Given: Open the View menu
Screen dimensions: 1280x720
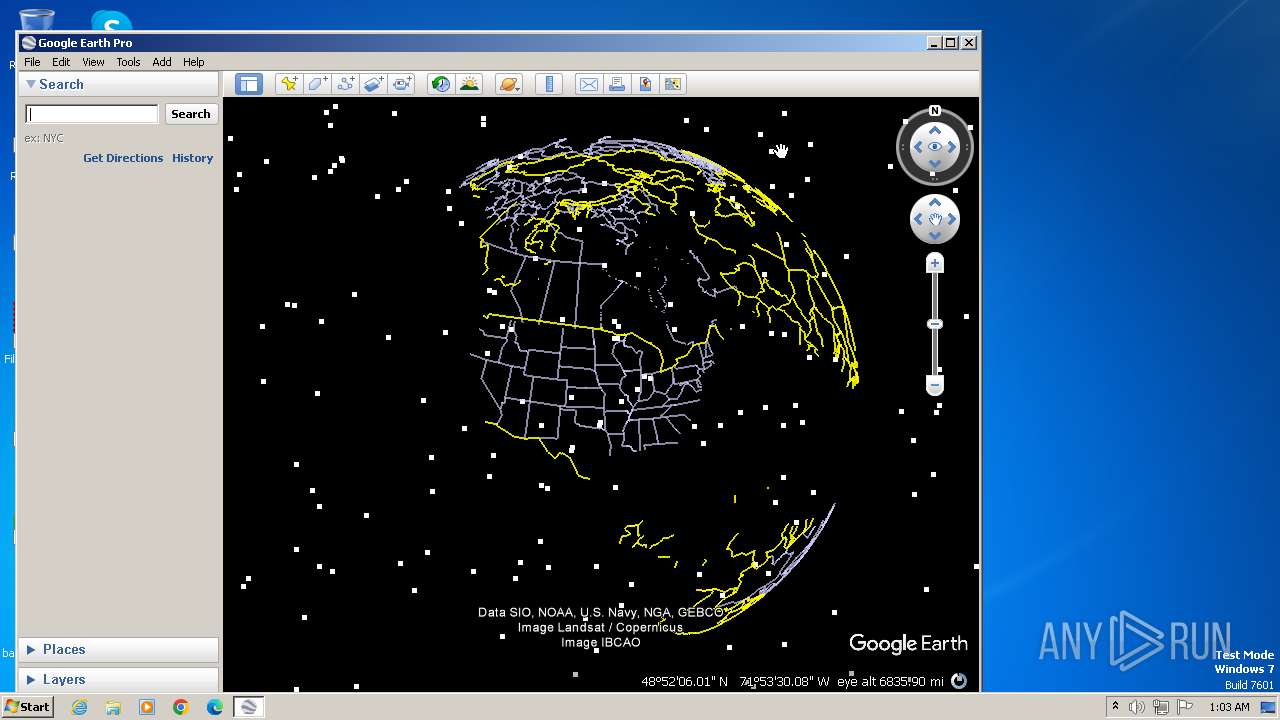Looking at the screenshot, I should (93, 62).
